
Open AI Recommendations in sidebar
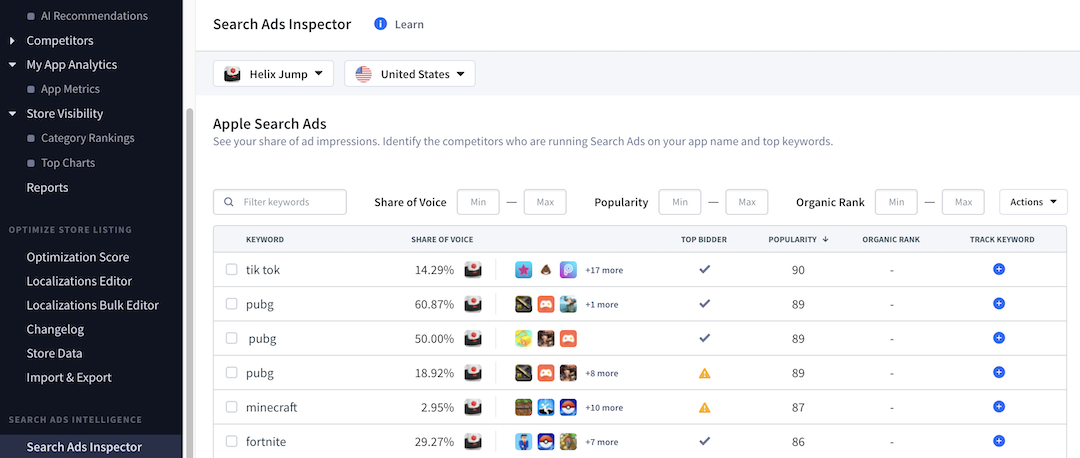[94, 15]
